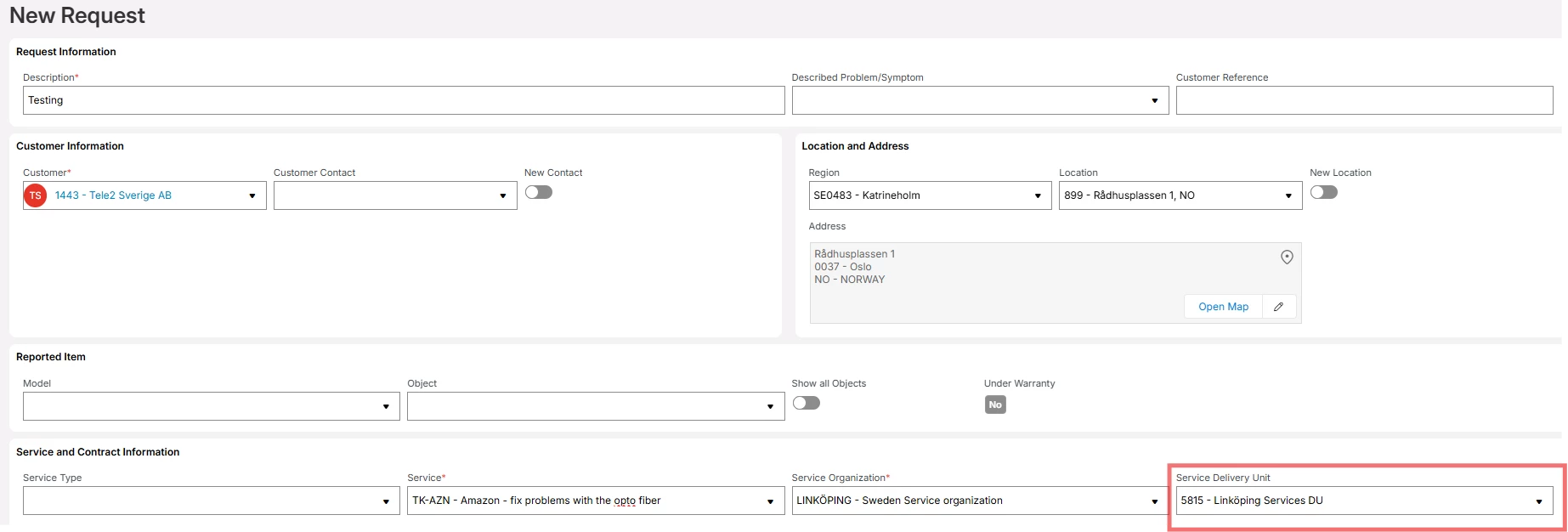
Task: Click the Open Map button
Action: [x=1223, y=307]
